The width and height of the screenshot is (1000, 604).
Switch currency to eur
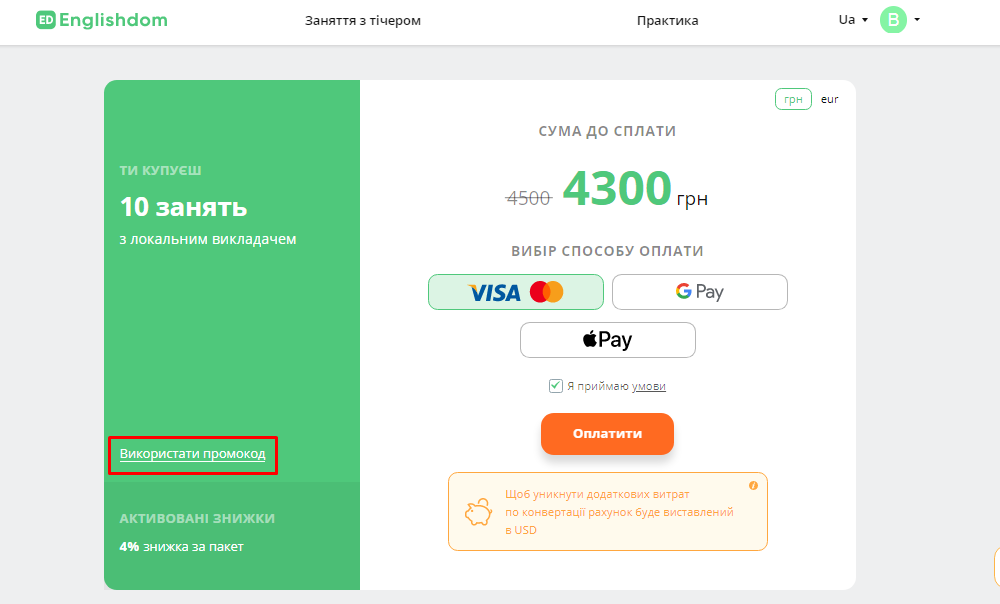click(830, 99)
